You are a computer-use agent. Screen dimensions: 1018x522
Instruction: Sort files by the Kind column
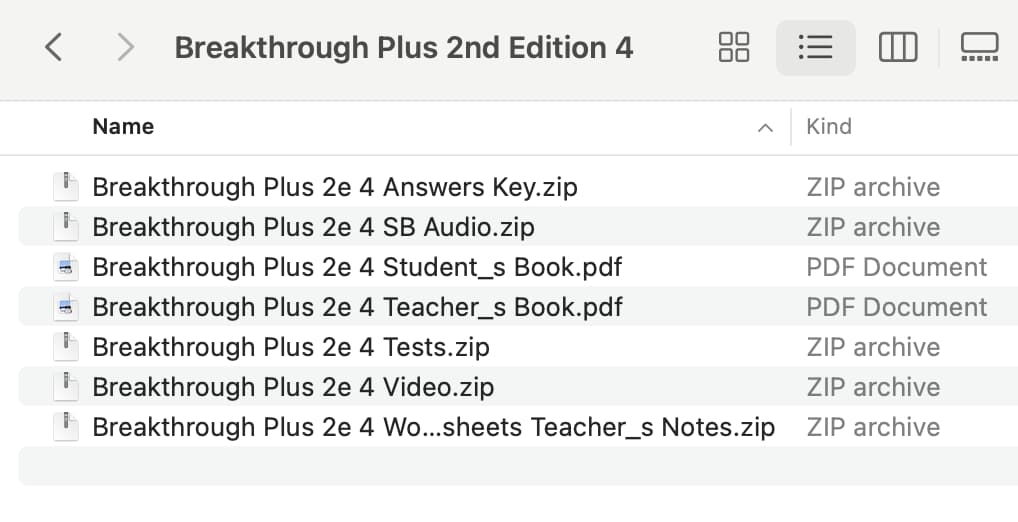click(x=829, y=127)
